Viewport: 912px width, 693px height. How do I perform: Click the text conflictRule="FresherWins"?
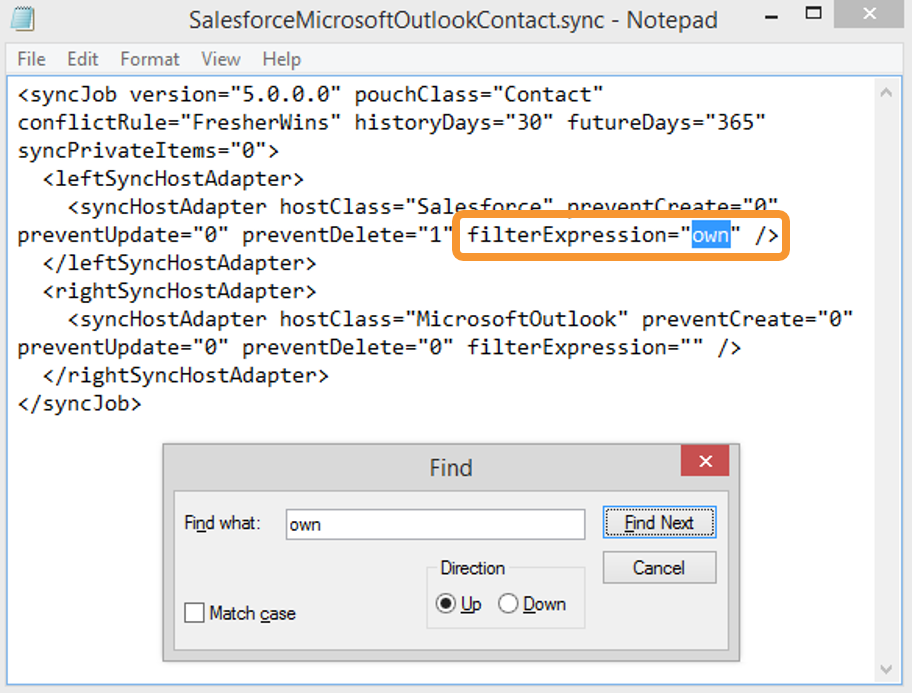179,122
